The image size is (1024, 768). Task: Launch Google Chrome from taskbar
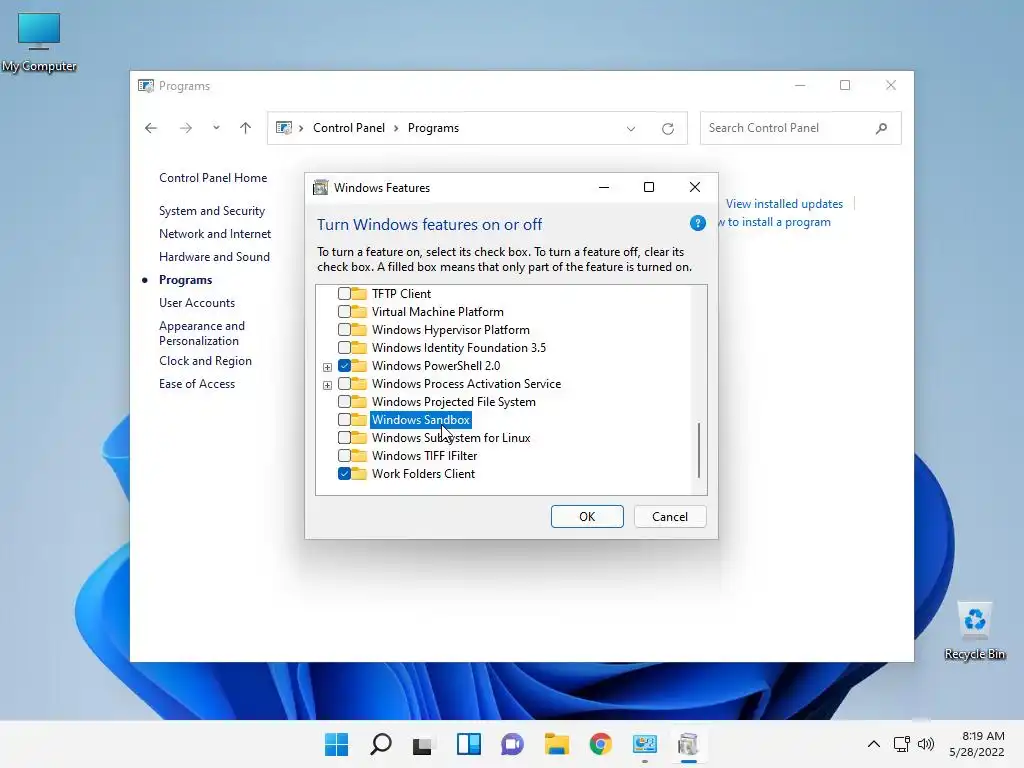tap(600, 744)
